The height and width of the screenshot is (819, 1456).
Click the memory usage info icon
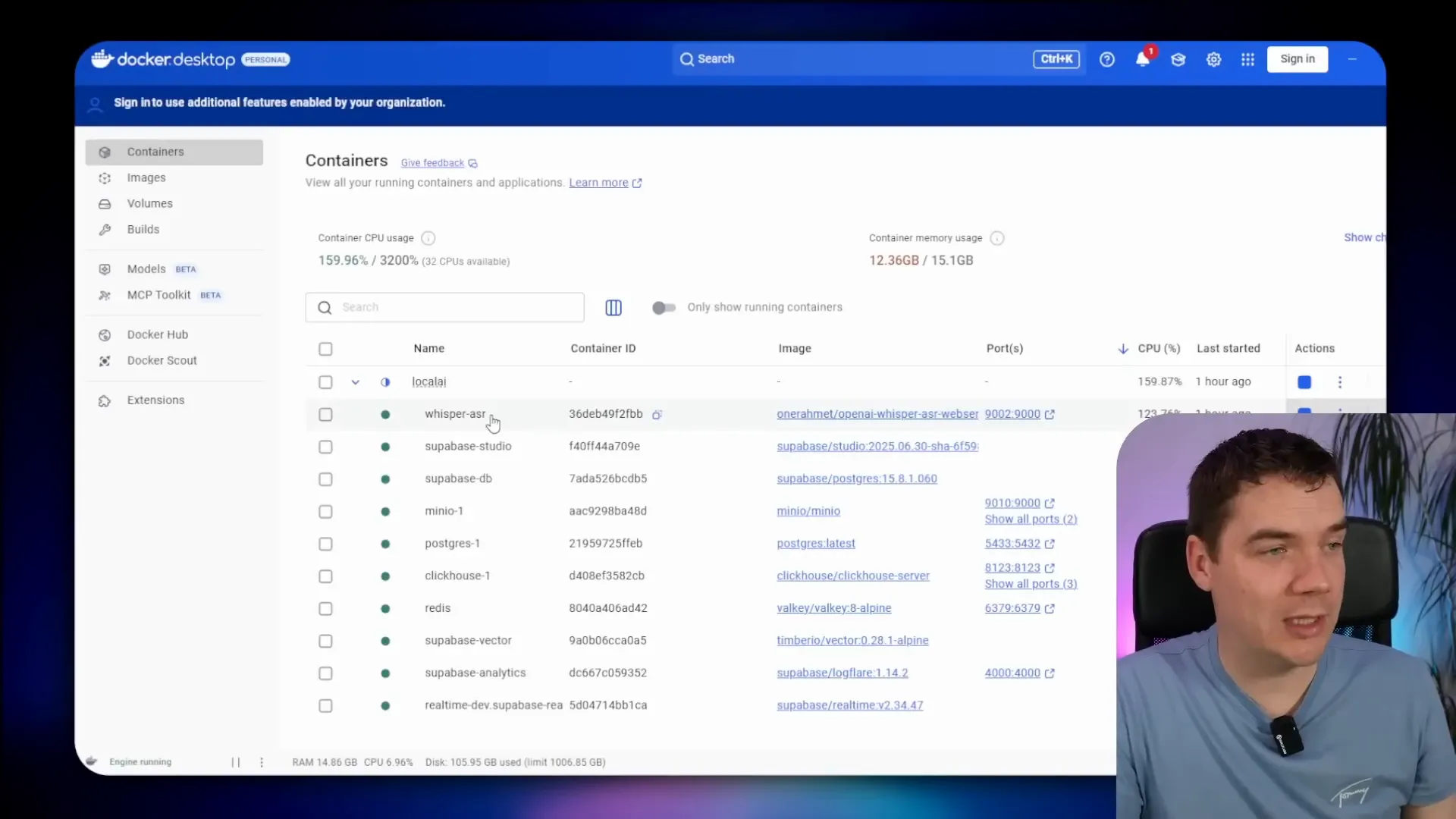pyautogui.click(x=997, y=238)
